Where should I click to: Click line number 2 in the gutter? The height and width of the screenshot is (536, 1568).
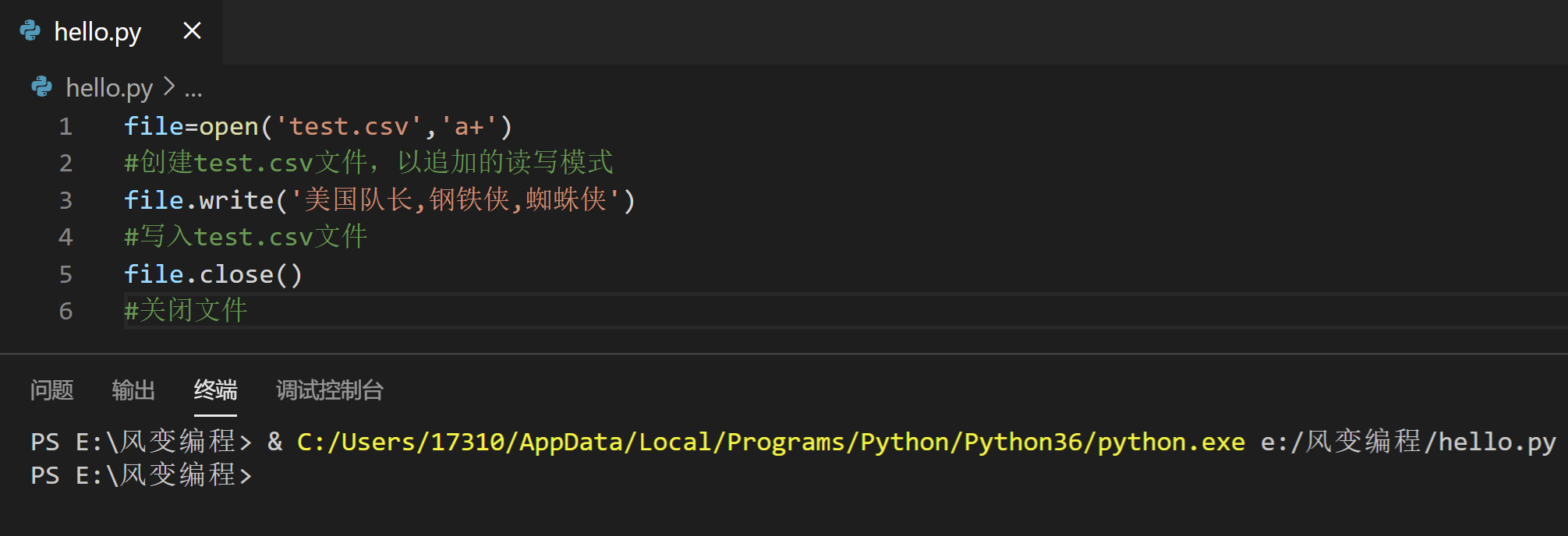pos(65,163)
